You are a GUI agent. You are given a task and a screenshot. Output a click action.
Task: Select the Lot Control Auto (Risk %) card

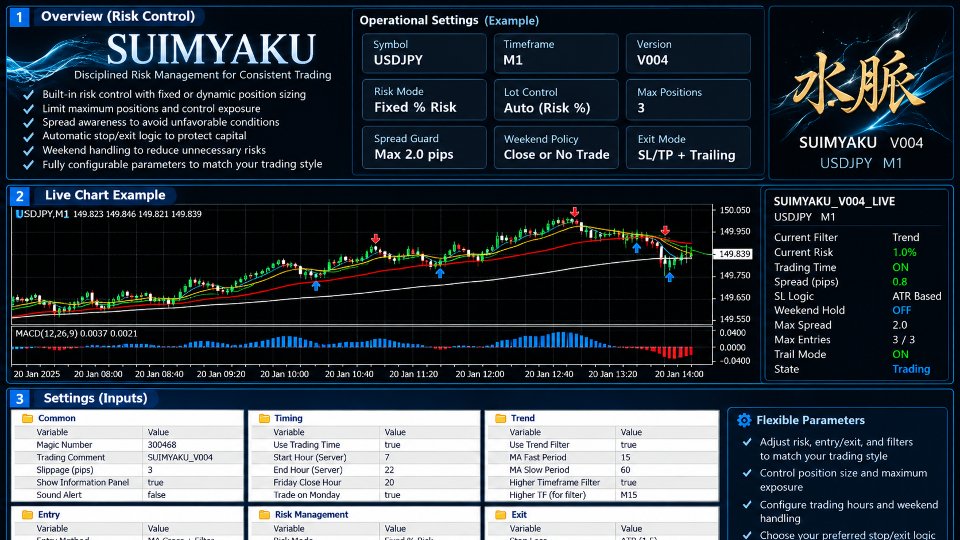pyautogui.click(x=556, y=100)
